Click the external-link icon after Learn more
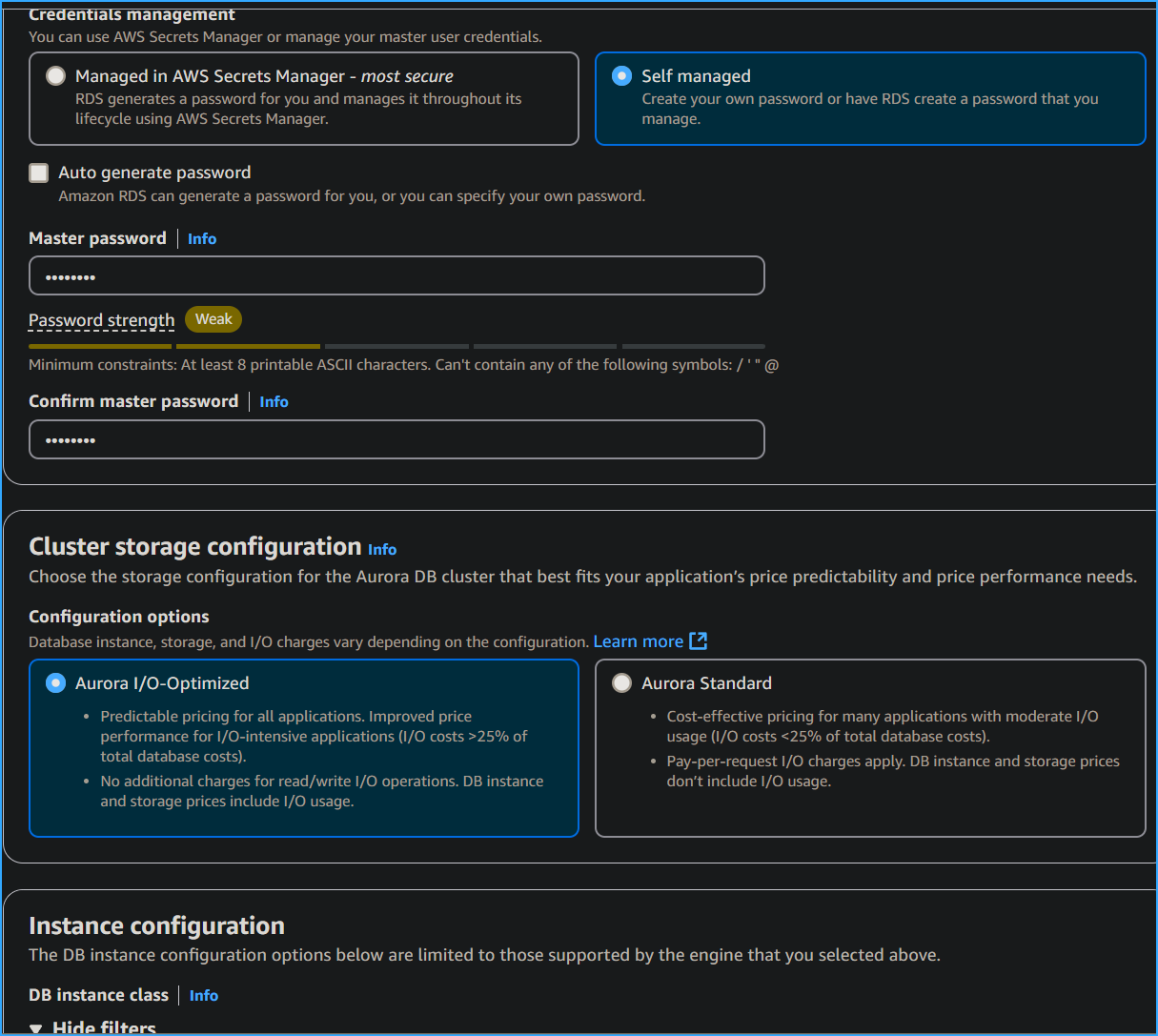Image resolution: width=1158 pixels, height=1036 pixels. click(699, 640)
